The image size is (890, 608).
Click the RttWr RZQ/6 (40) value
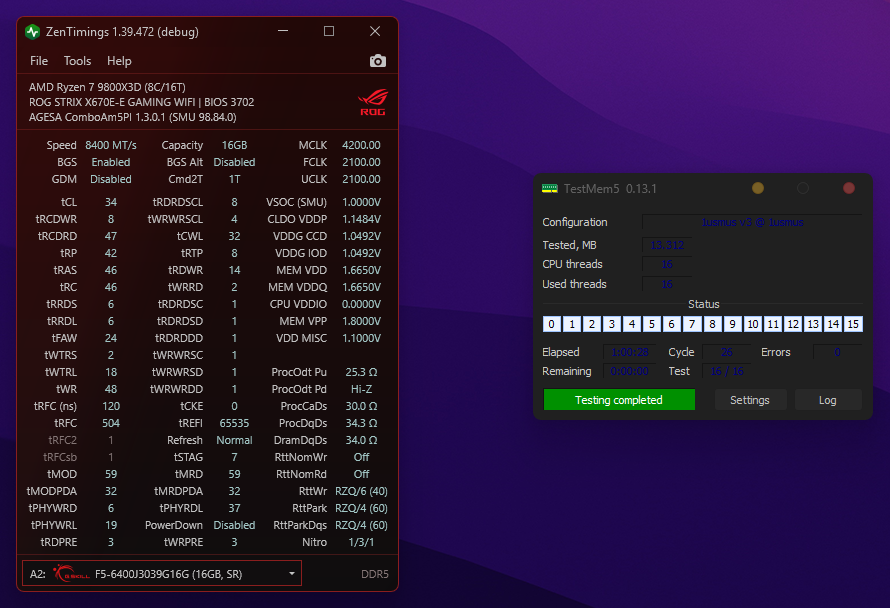pos(361,491)
